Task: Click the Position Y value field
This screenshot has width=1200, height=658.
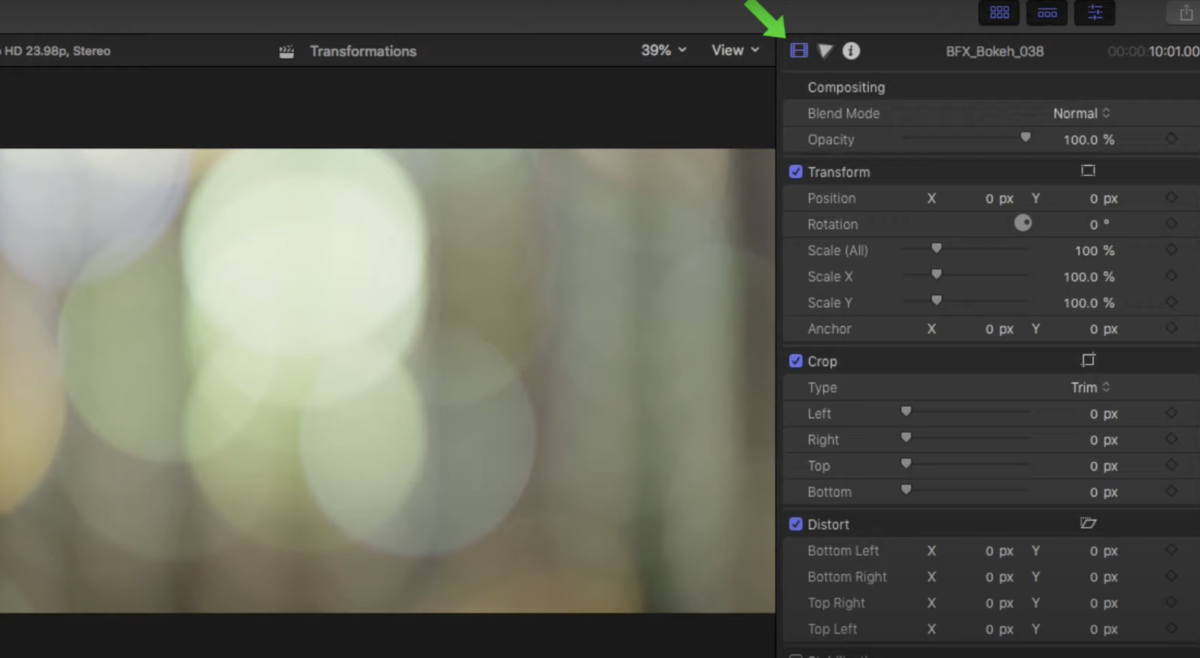Action: point(1104,198)
